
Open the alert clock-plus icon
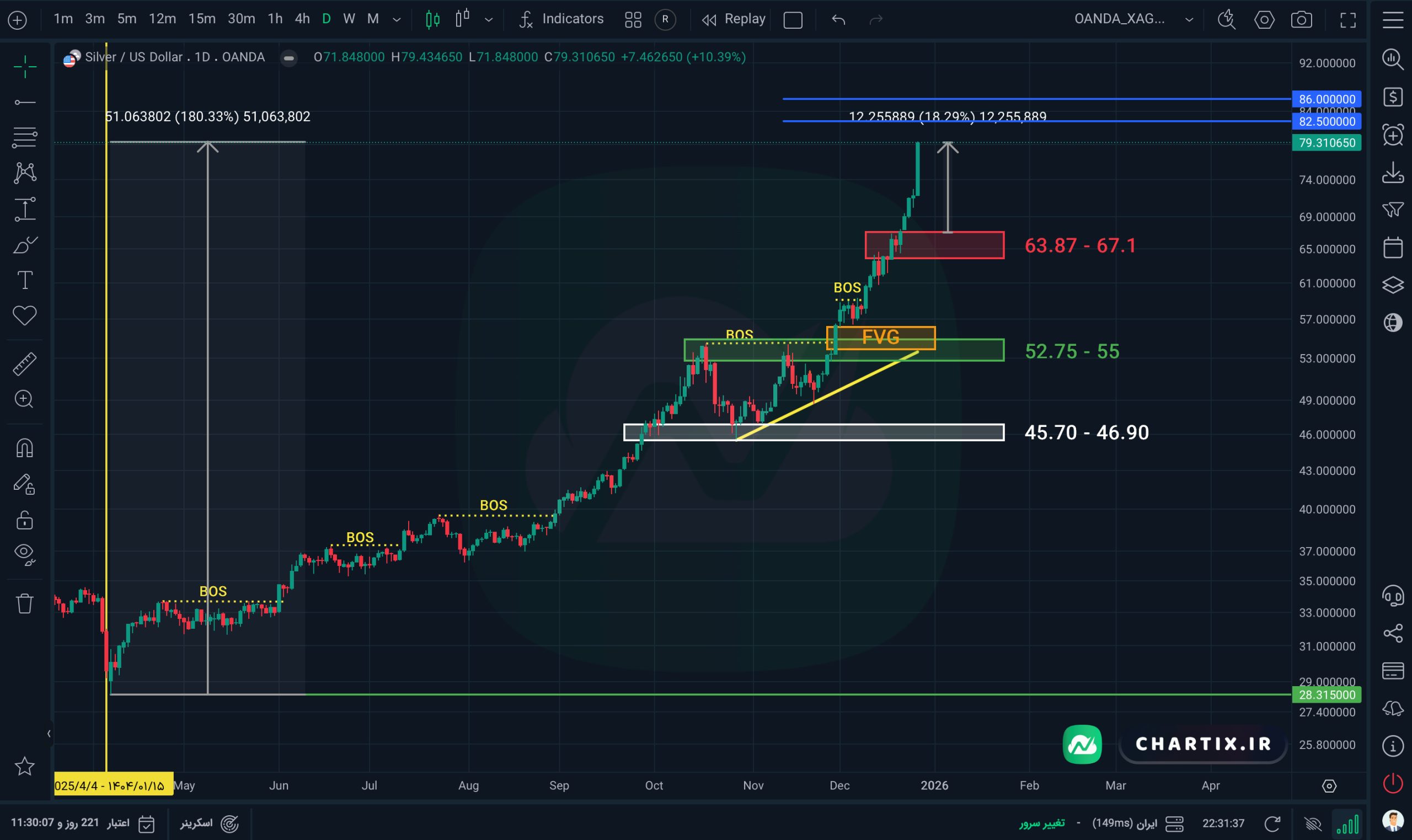click(1392, 135)
